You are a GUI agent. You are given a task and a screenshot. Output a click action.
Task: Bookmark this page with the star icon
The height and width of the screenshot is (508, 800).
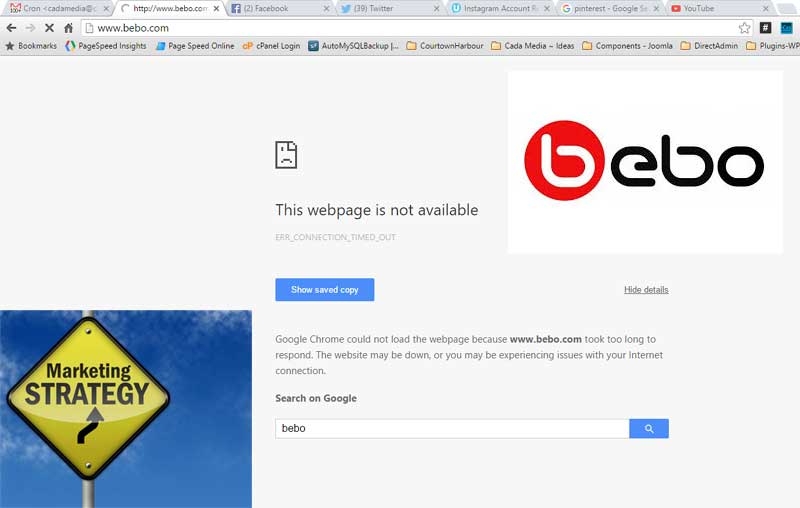(744, 28)
